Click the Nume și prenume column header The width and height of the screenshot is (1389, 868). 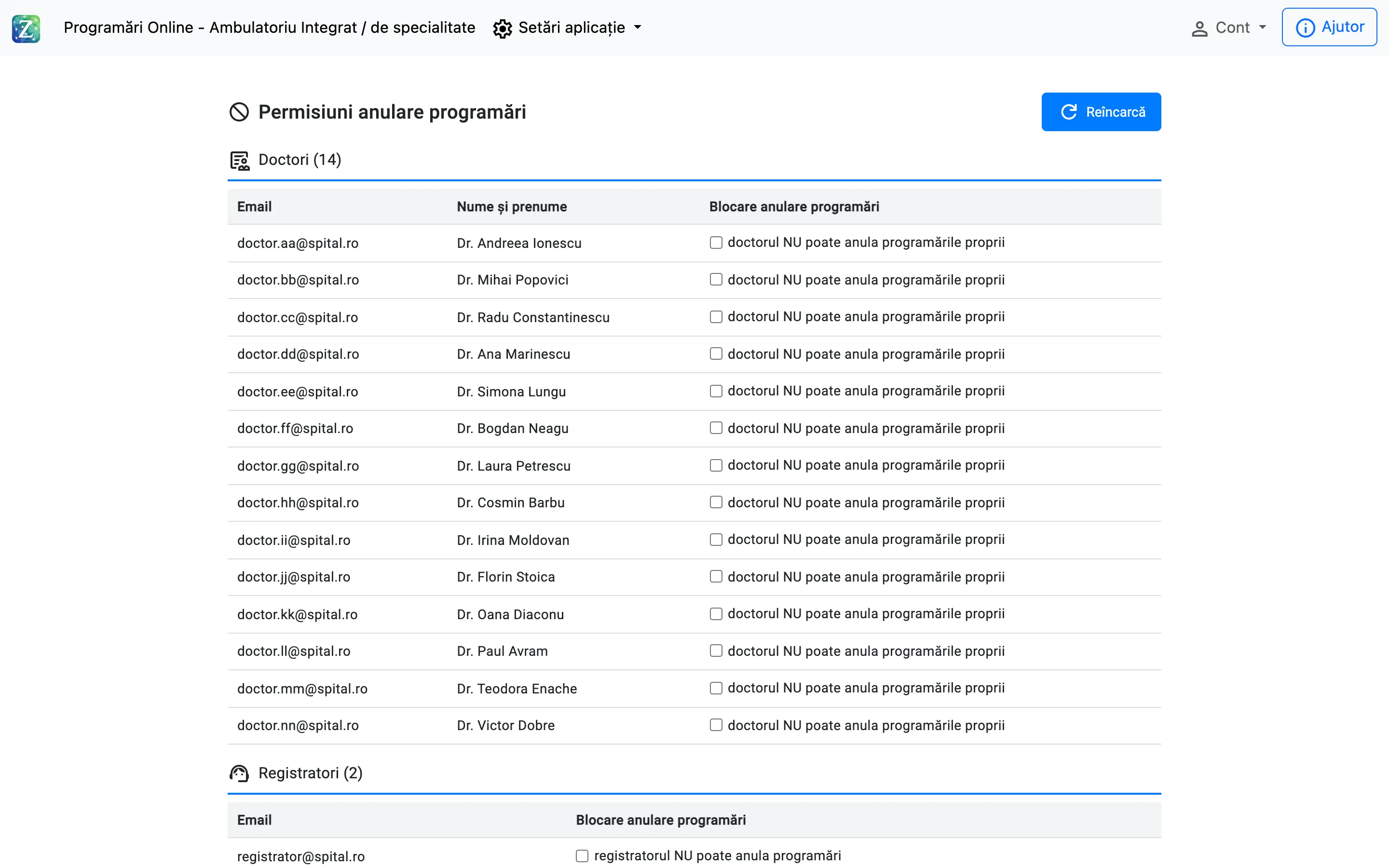(511, 207)
